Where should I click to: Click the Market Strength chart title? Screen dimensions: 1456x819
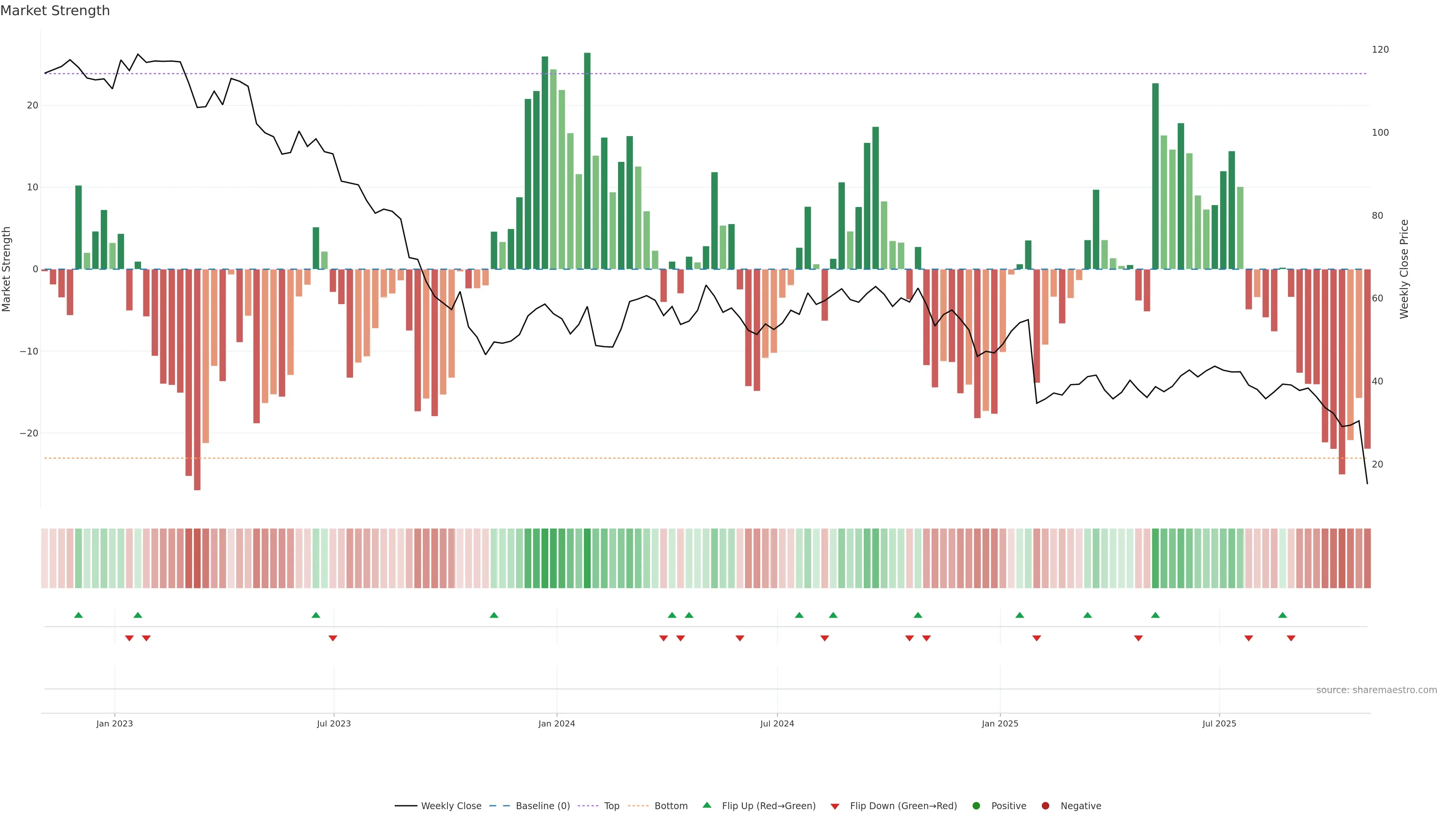55,11
